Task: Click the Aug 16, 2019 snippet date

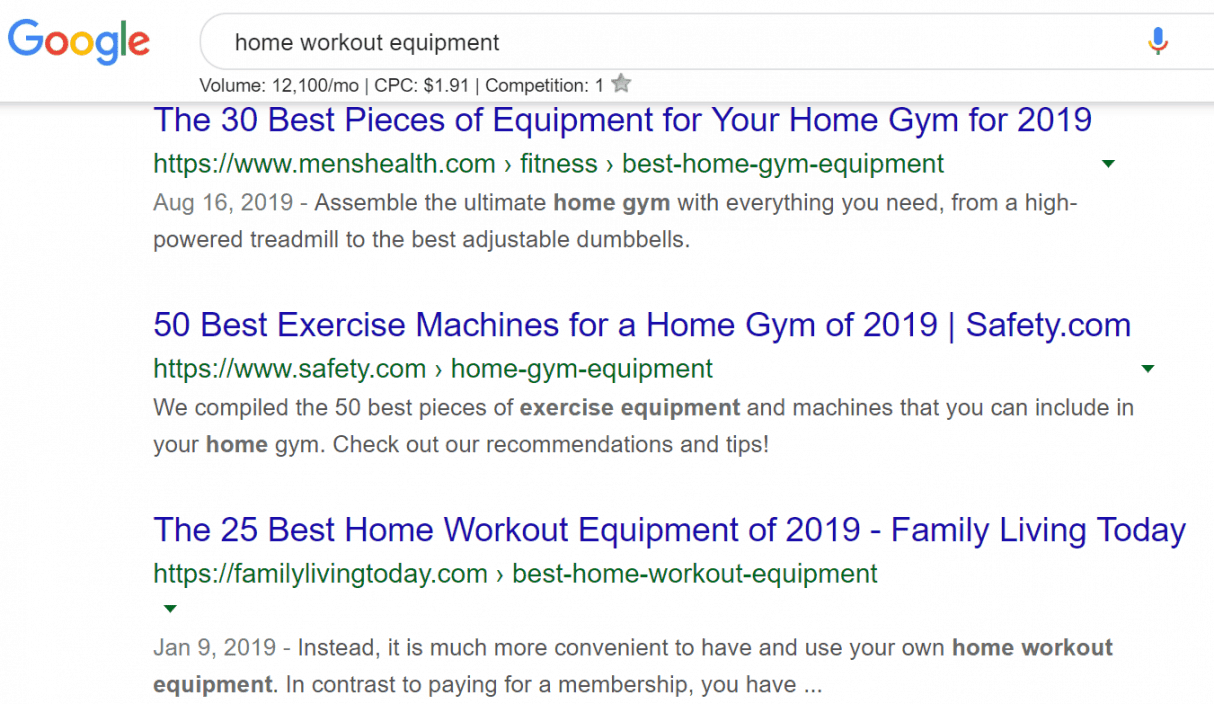Action: pyautogui.click(x=223, y=203)
